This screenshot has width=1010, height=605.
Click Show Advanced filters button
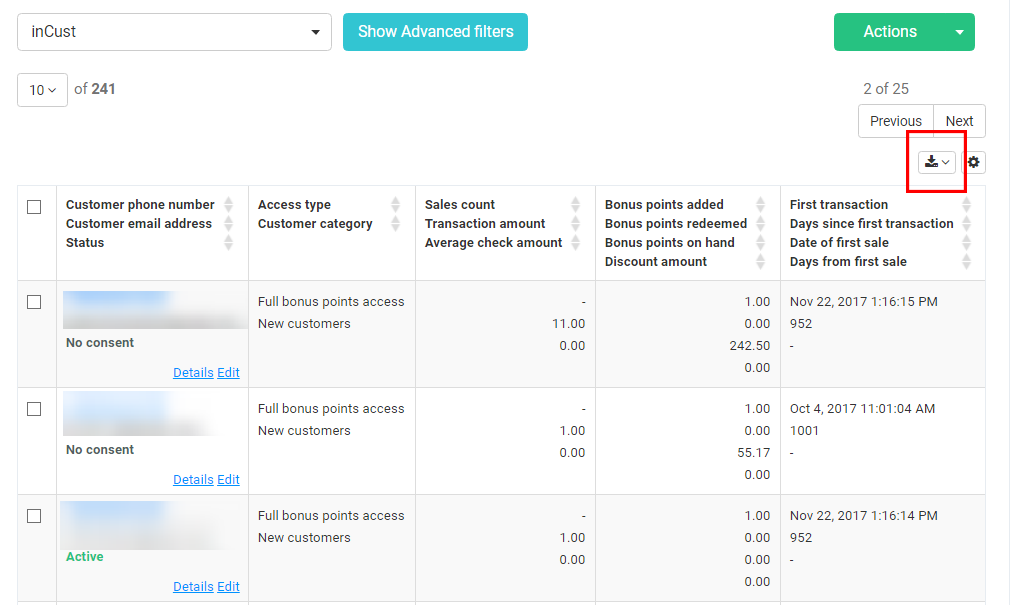point(435,32)
